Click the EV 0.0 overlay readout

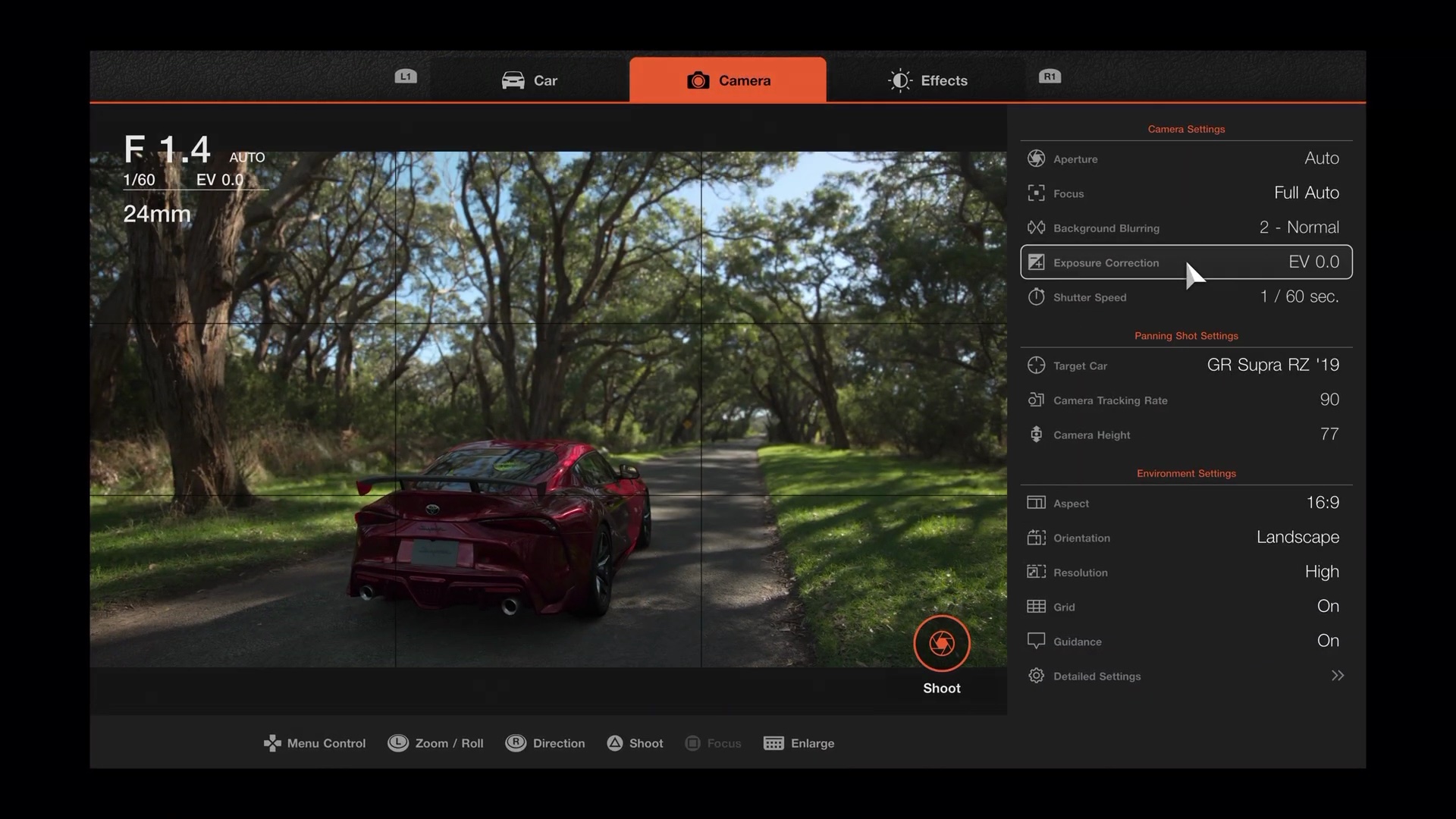(220, 180)
